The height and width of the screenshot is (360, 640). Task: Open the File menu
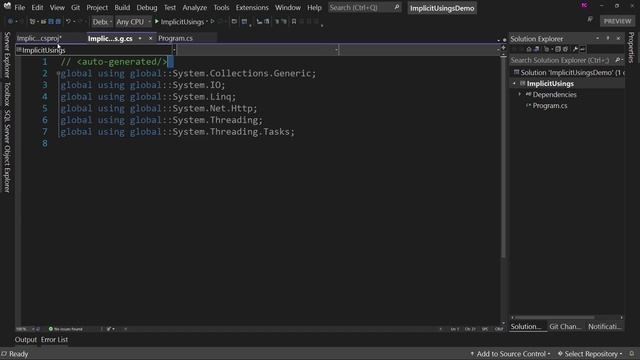pyautogui.click(x=20, y=8)
